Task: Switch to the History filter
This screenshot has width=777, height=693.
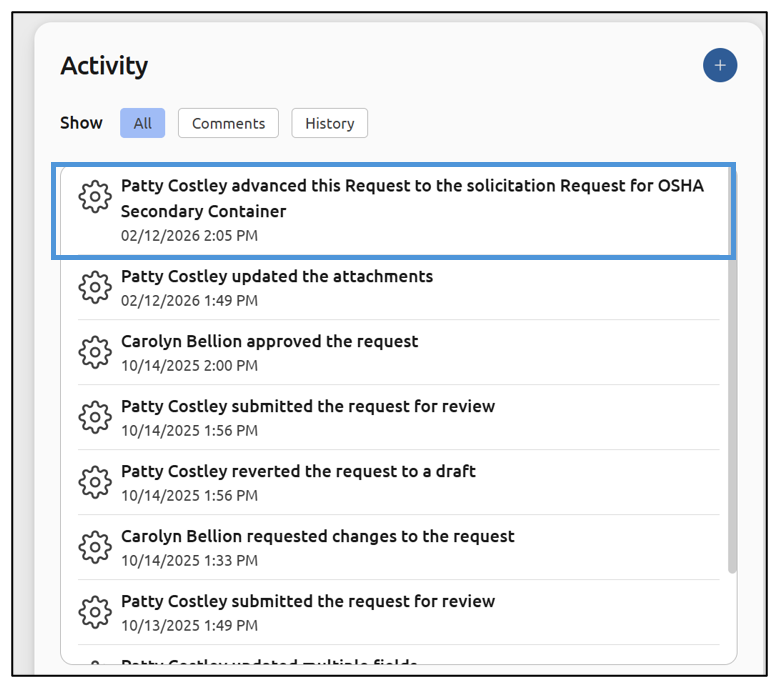Action: pyautogui.click(x=329, y=123)
